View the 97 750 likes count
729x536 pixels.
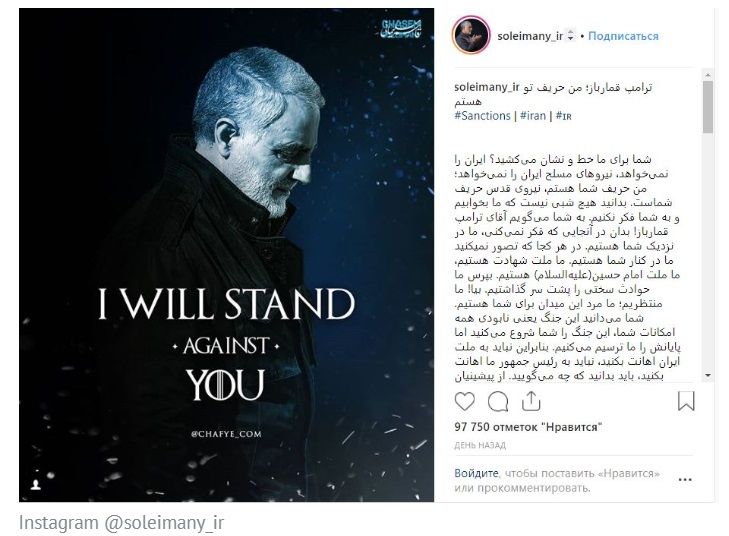[x=528, y=427]
